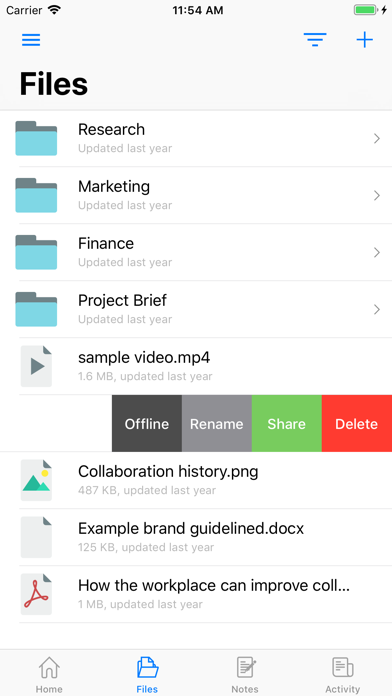The height and width of the screenshot is (696, 392).
Task: Tap the filter/sort icon
Action: 315,40
